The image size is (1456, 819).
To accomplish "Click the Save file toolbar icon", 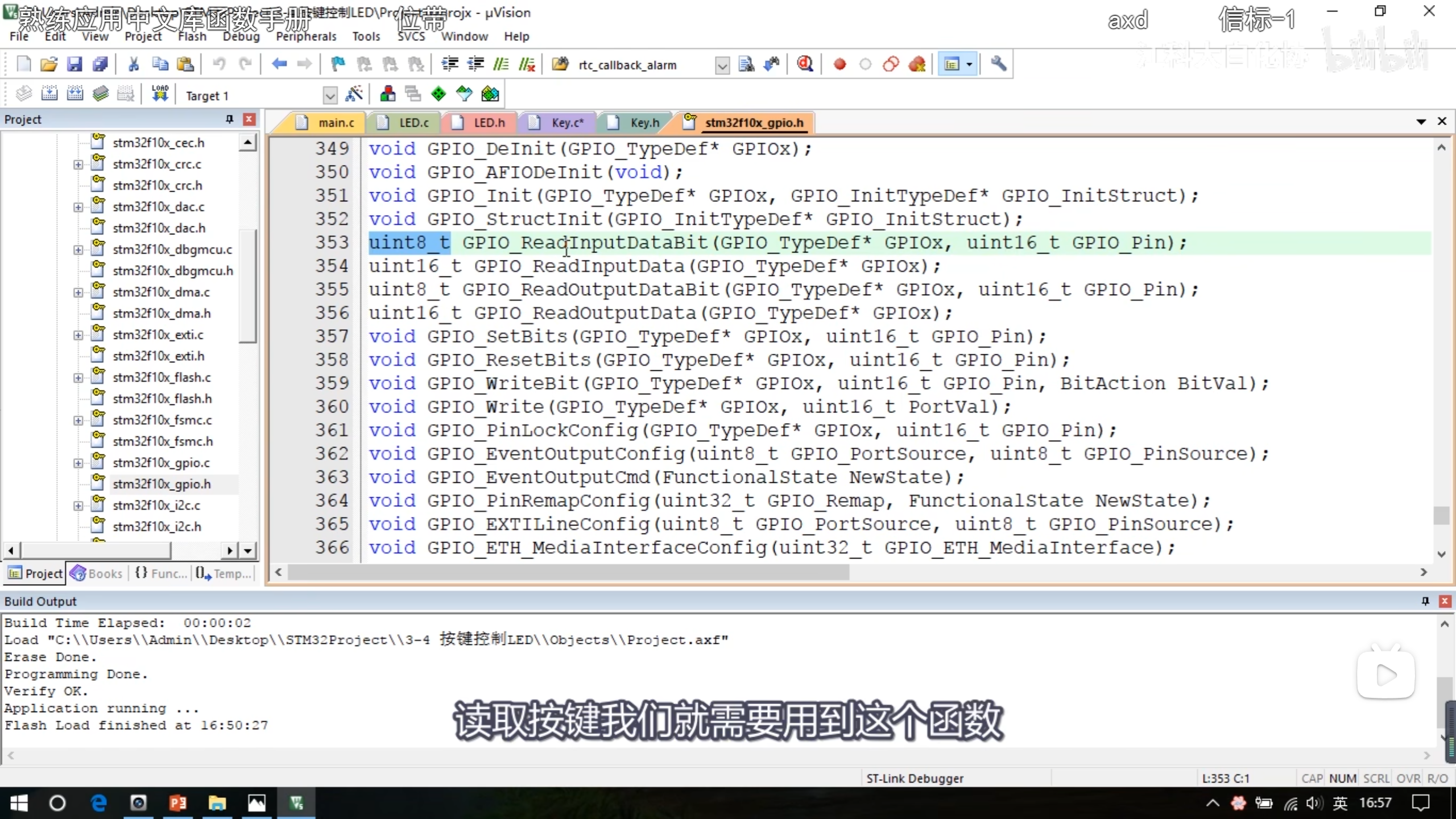I will [x=75, y=64].
